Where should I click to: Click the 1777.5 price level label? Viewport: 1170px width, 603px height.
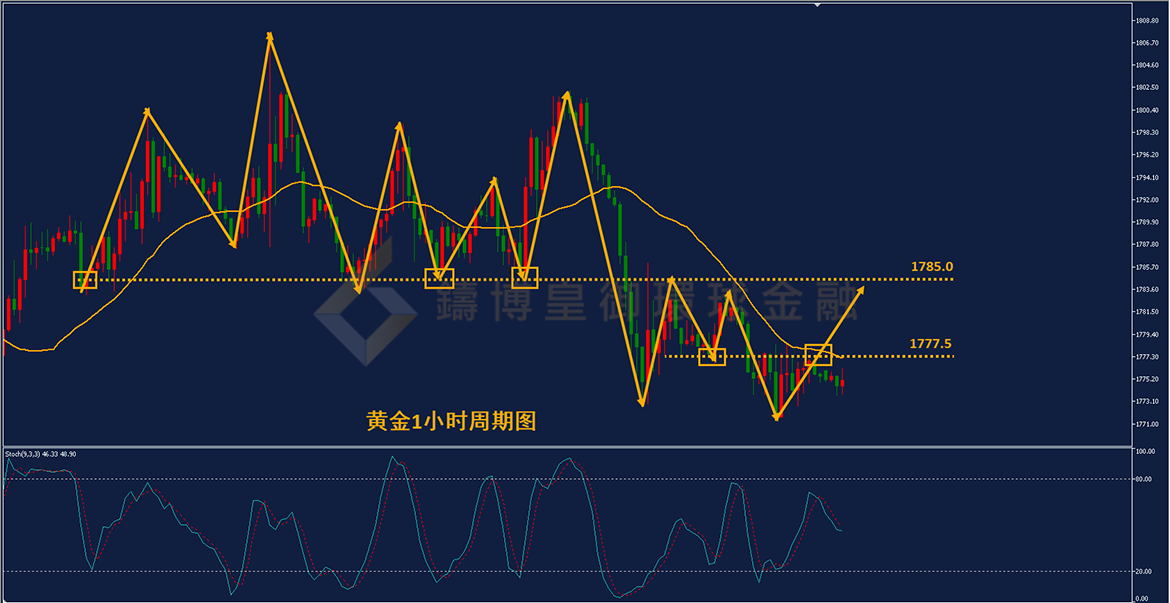(931, 343)
